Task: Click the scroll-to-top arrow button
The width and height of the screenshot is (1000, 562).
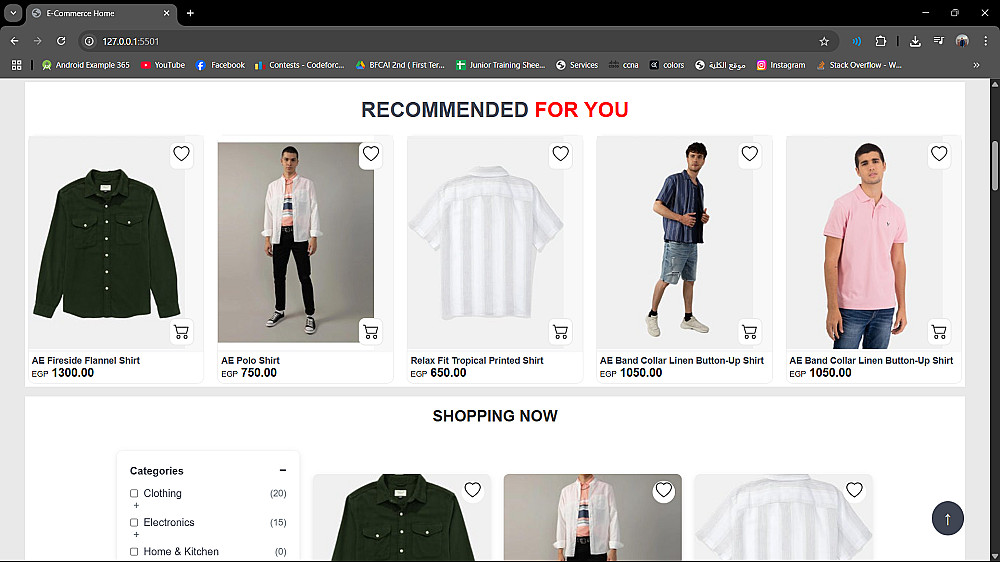Action: [x=947, y=519]
